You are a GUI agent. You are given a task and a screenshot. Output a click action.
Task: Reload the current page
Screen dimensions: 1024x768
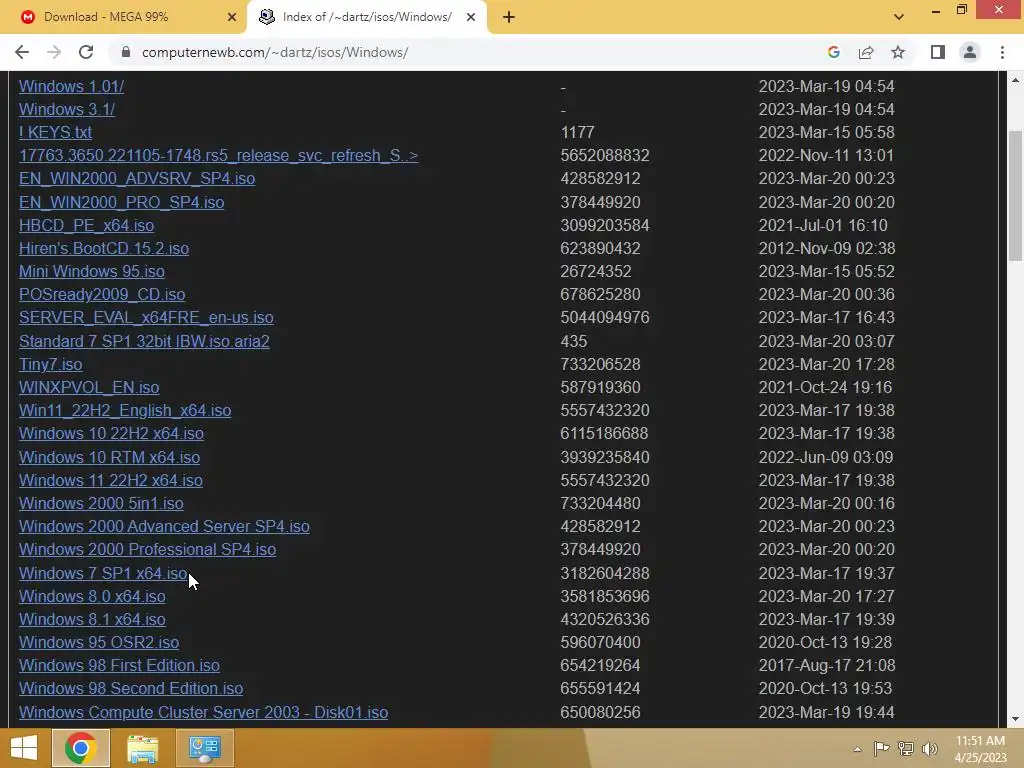86,52
